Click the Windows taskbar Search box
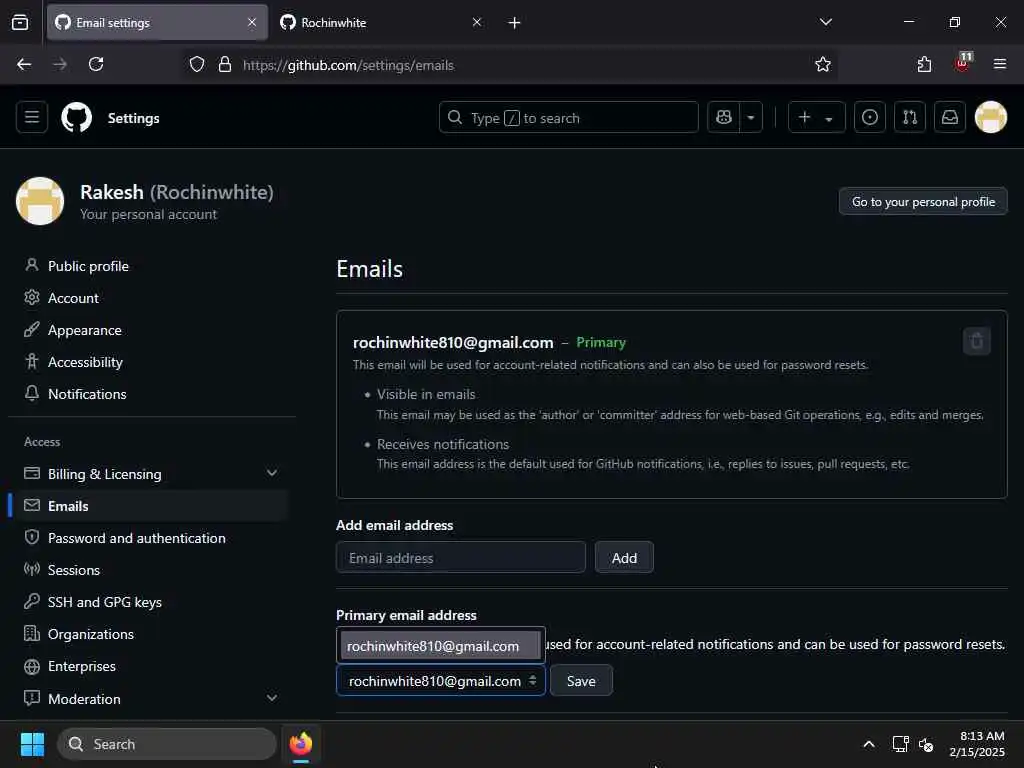Image resolution: width=1024 pixels, height=768 pixels. 167,744
